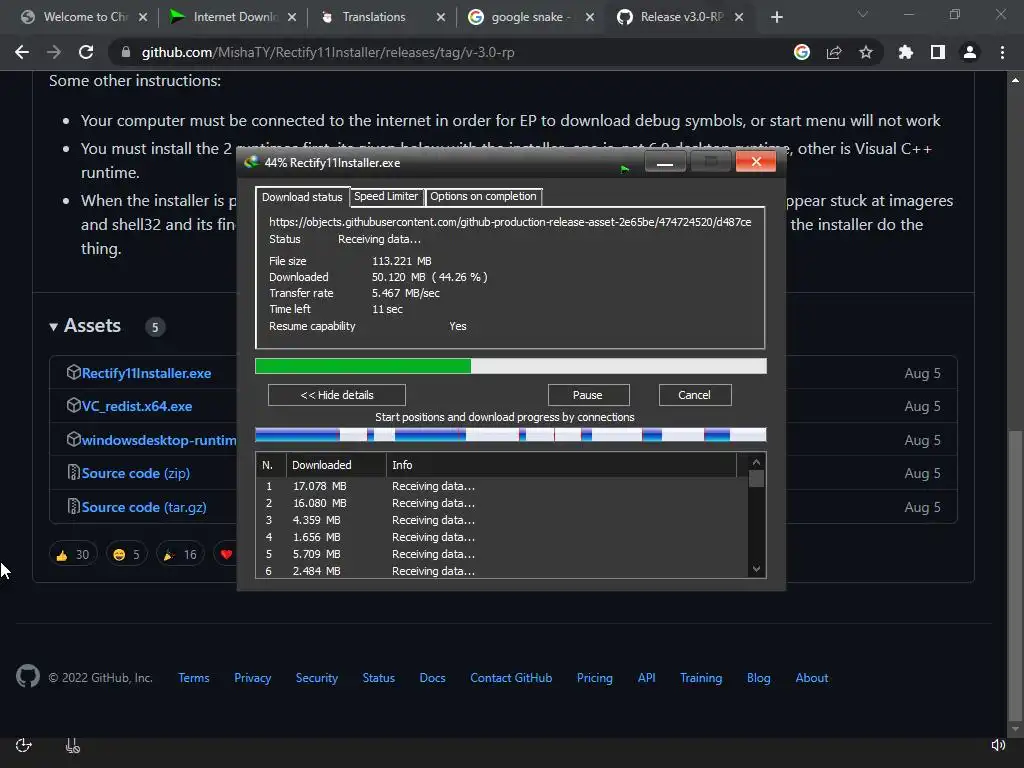Open the Chrome profile avatar
Screen dimensions: 1024x768
click(970, 52)
